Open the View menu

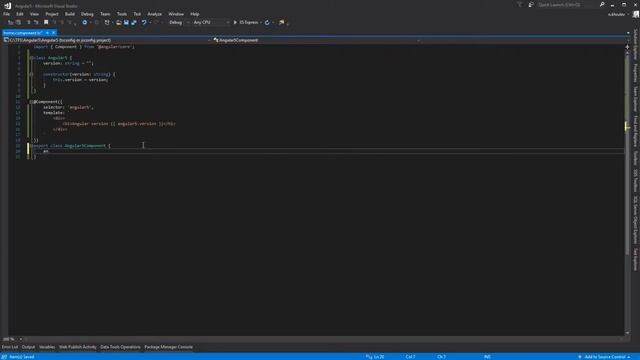coord(34,14)
